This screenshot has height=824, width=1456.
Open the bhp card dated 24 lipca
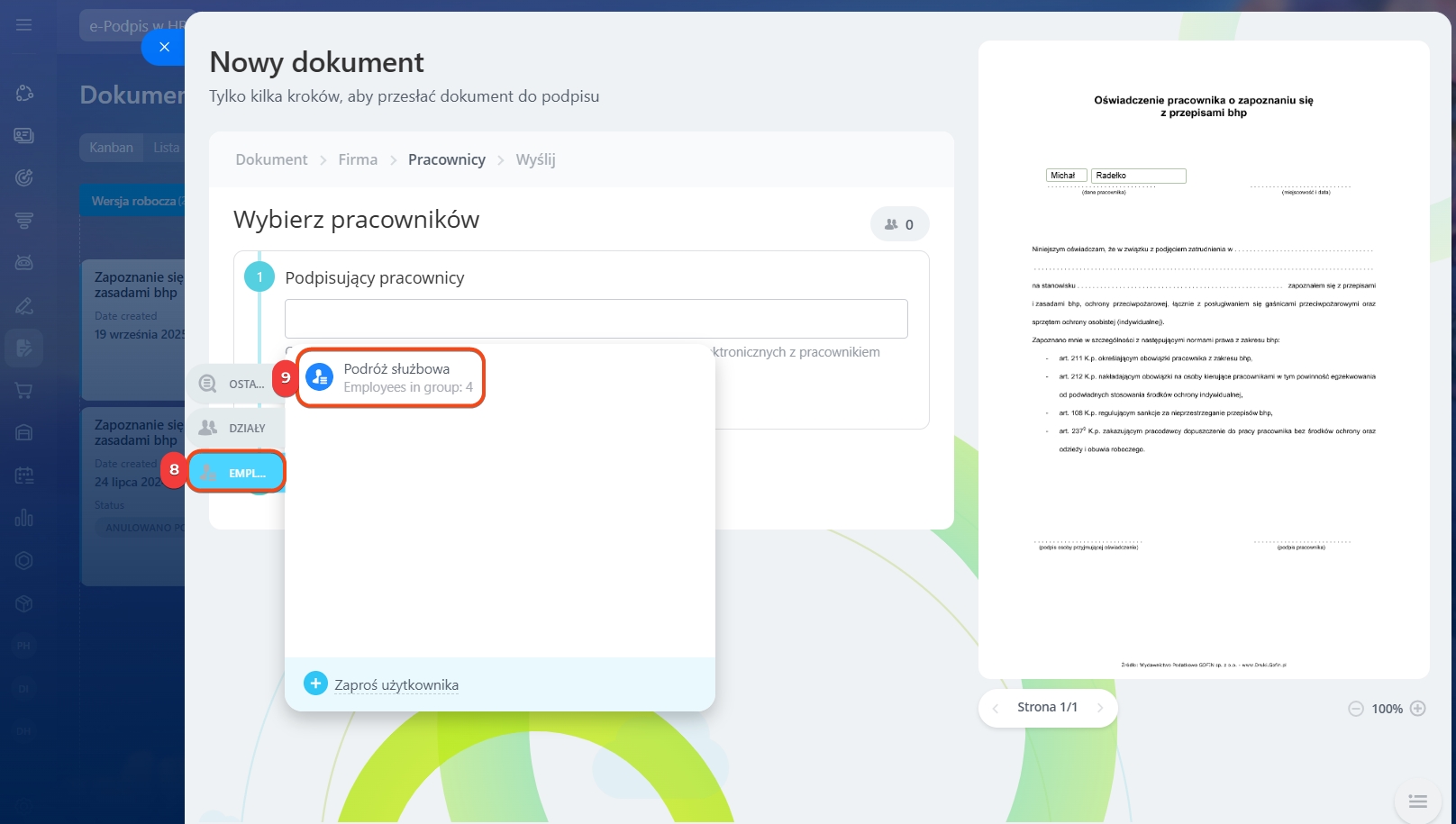click(133, 496)
